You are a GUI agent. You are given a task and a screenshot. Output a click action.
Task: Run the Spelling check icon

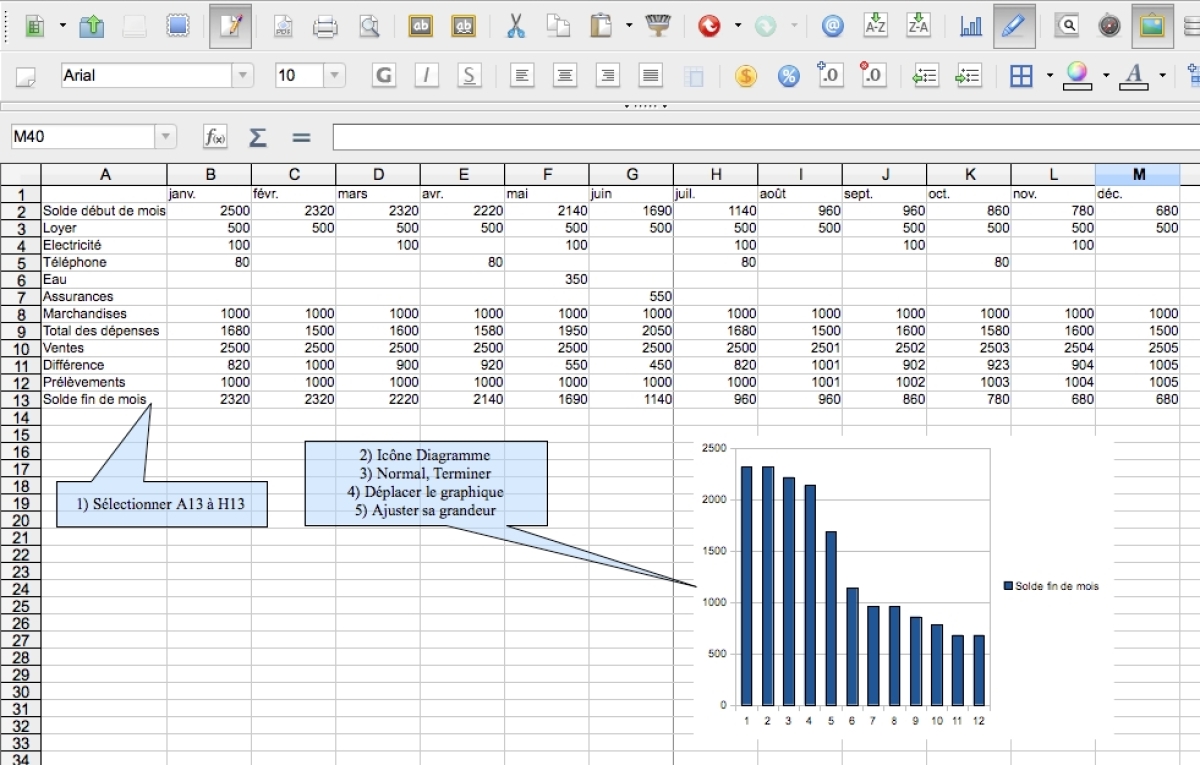coord(421,27)
